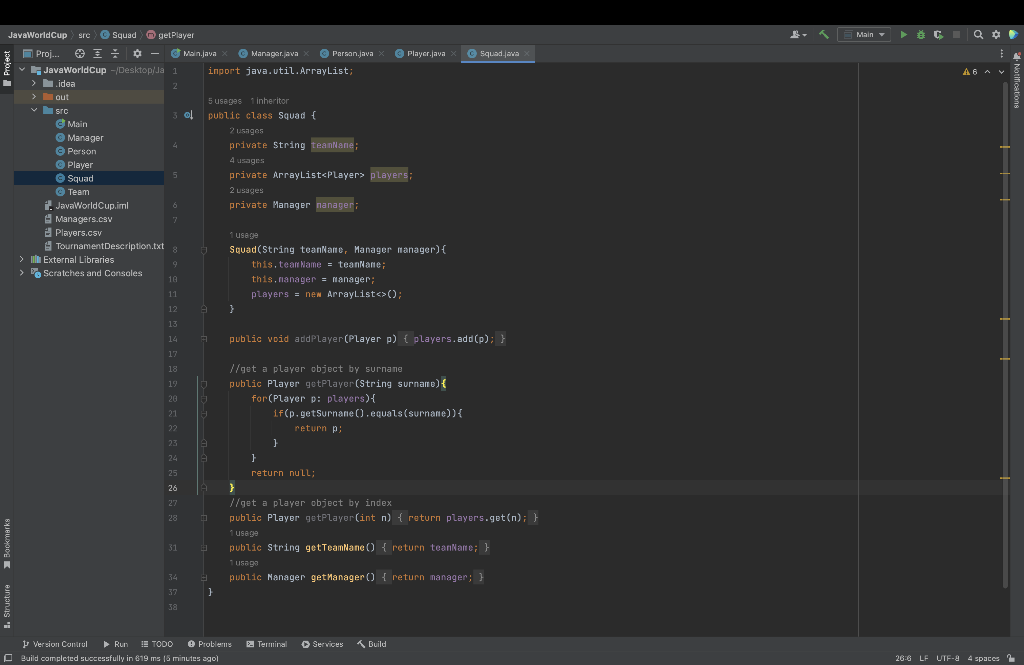Viewport: 1024px width, 665px height.
Task: Open TODO tool window
Action: click(x=157, y=644)
